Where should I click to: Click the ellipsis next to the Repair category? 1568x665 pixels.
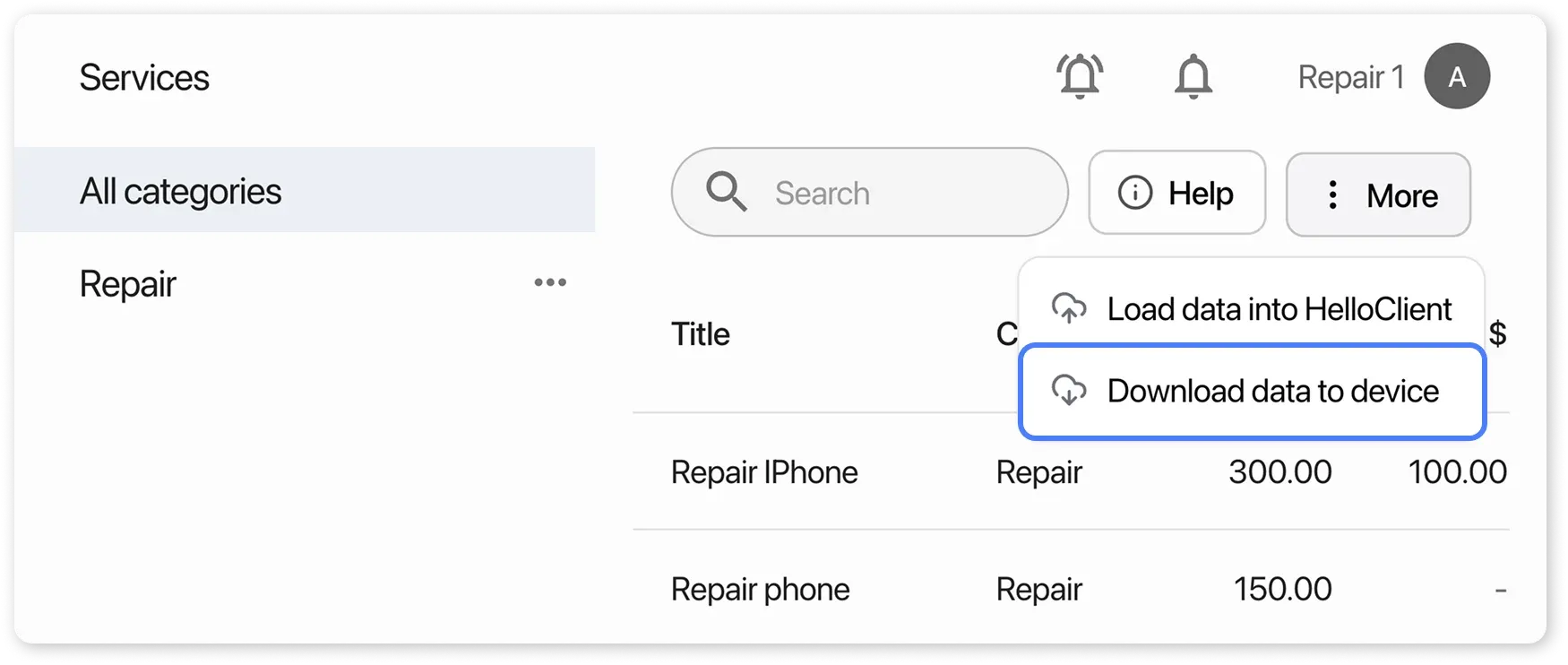pyautogui.click(x=550, y=281)
